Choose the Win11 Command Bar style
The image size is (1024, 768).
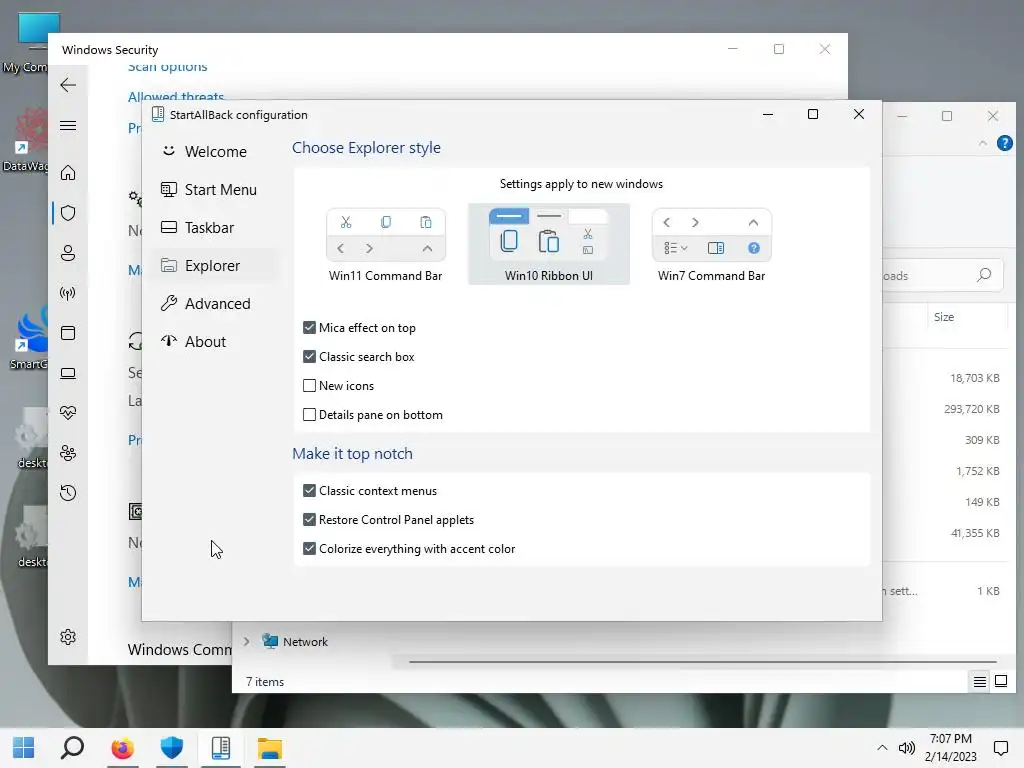pos(385,245)
